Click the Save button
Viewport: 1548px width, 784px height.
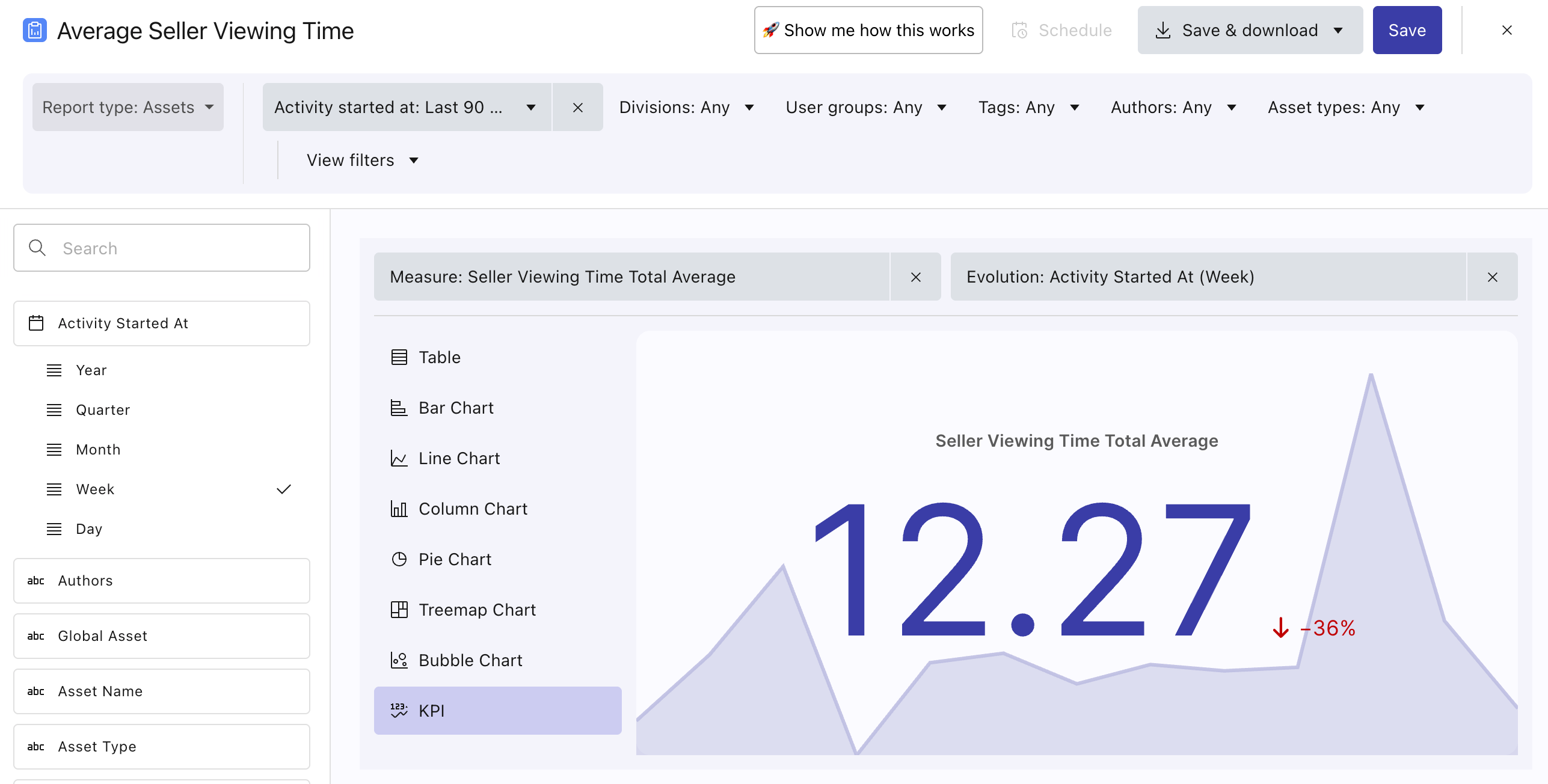pyautogui.click(x=1406, y=30)
